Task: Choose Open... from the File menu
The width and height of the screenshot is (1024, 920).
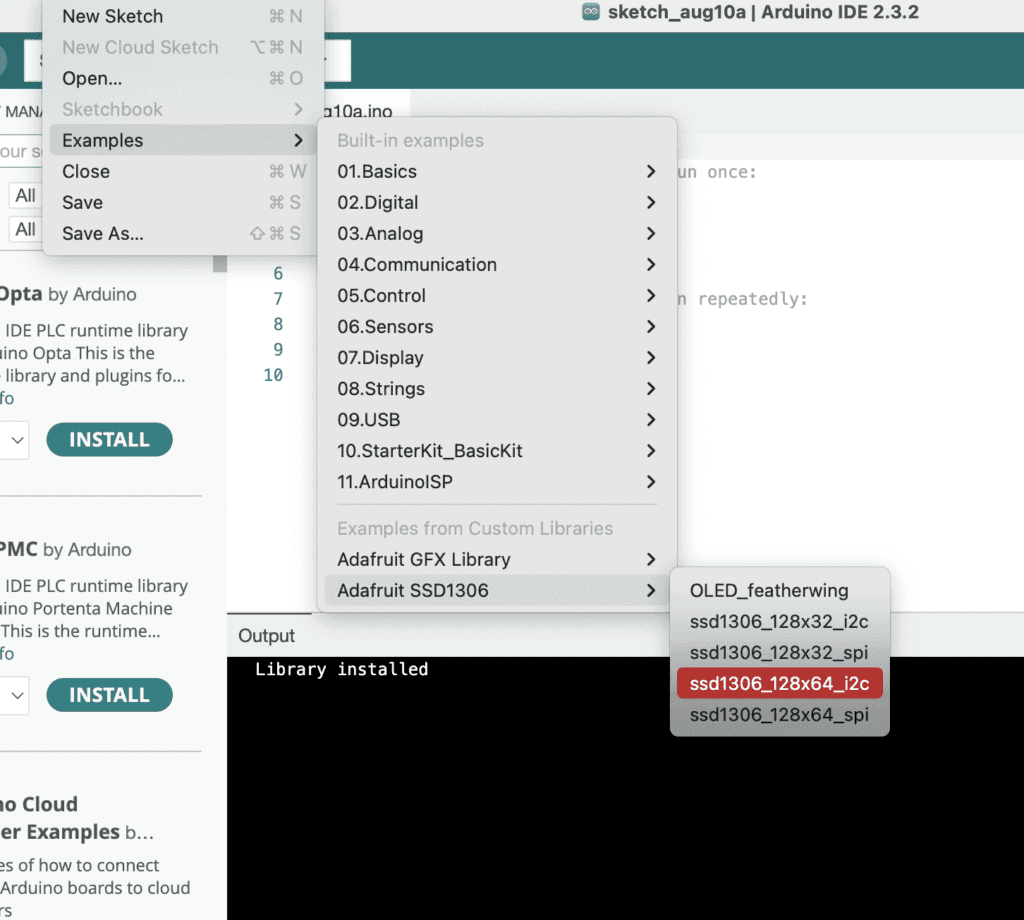Action: [x=182, y=78]
